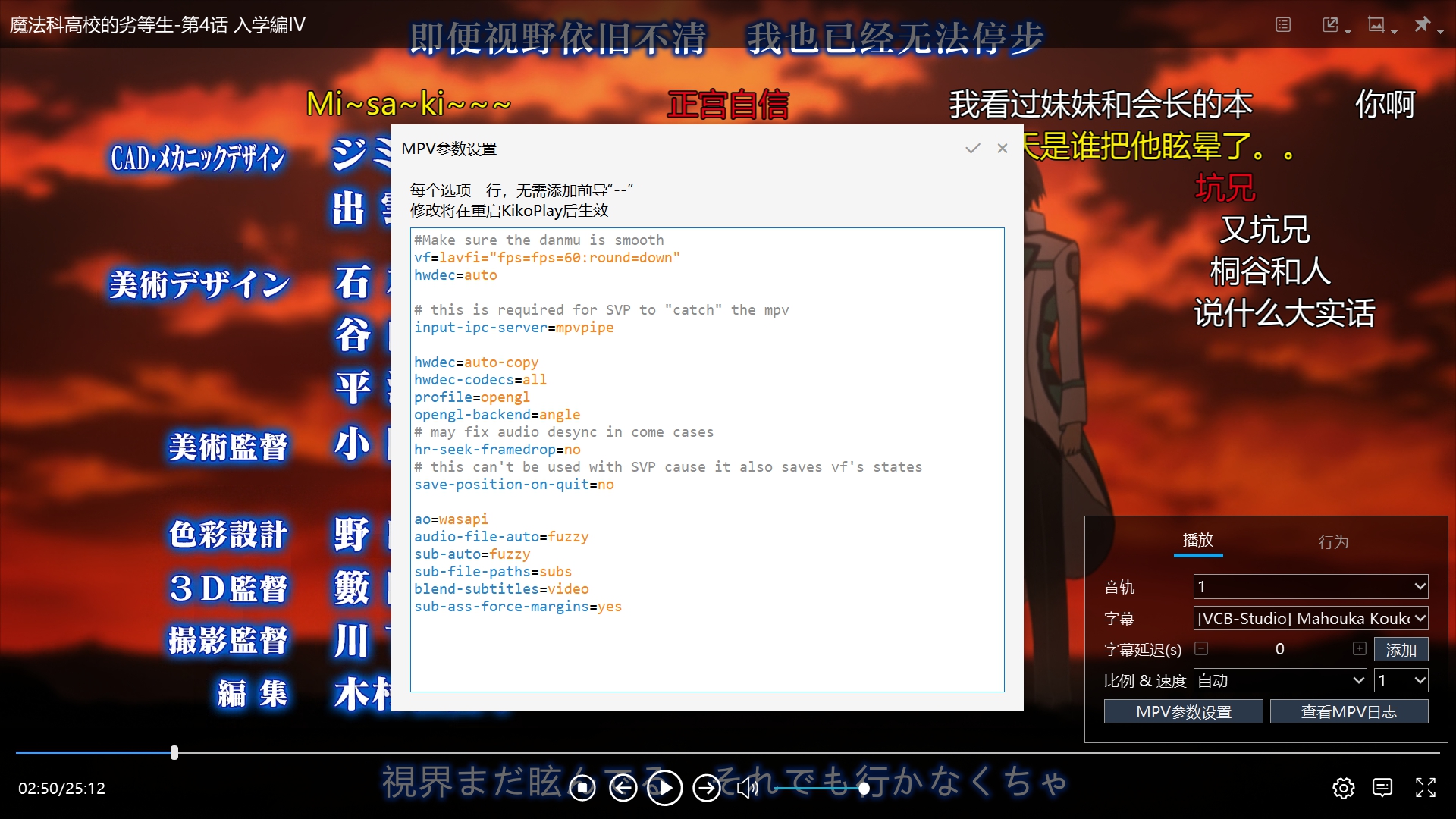
Task: Click inside the MPV options text editor
Action: coord(707,460)
